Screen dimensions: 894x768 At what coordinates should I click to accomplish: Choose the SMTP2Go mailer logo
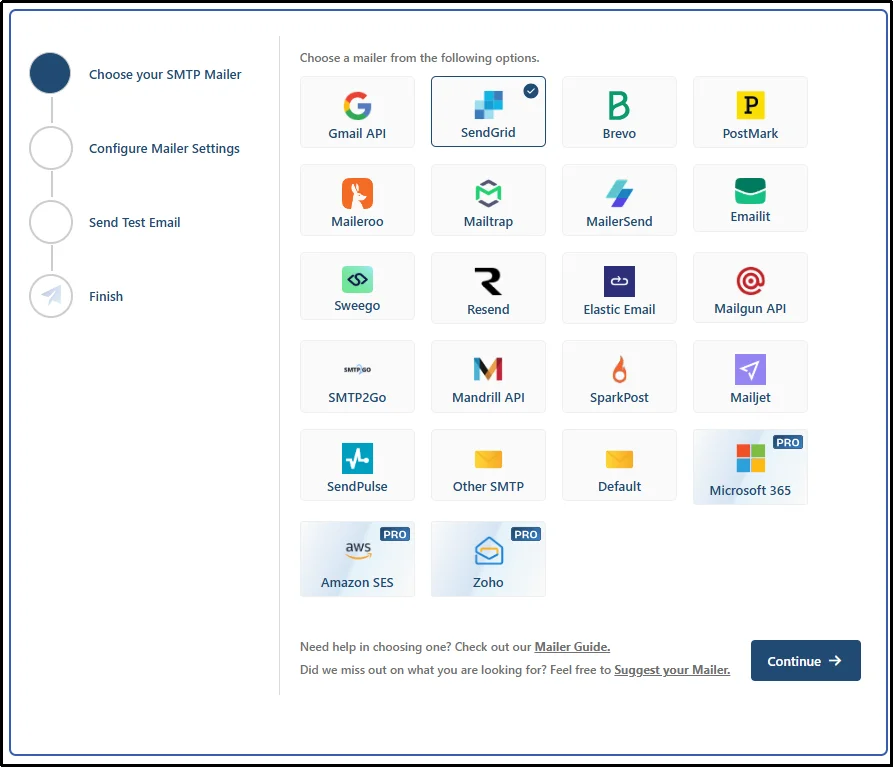pyautogui.click(x=357, y=369)
